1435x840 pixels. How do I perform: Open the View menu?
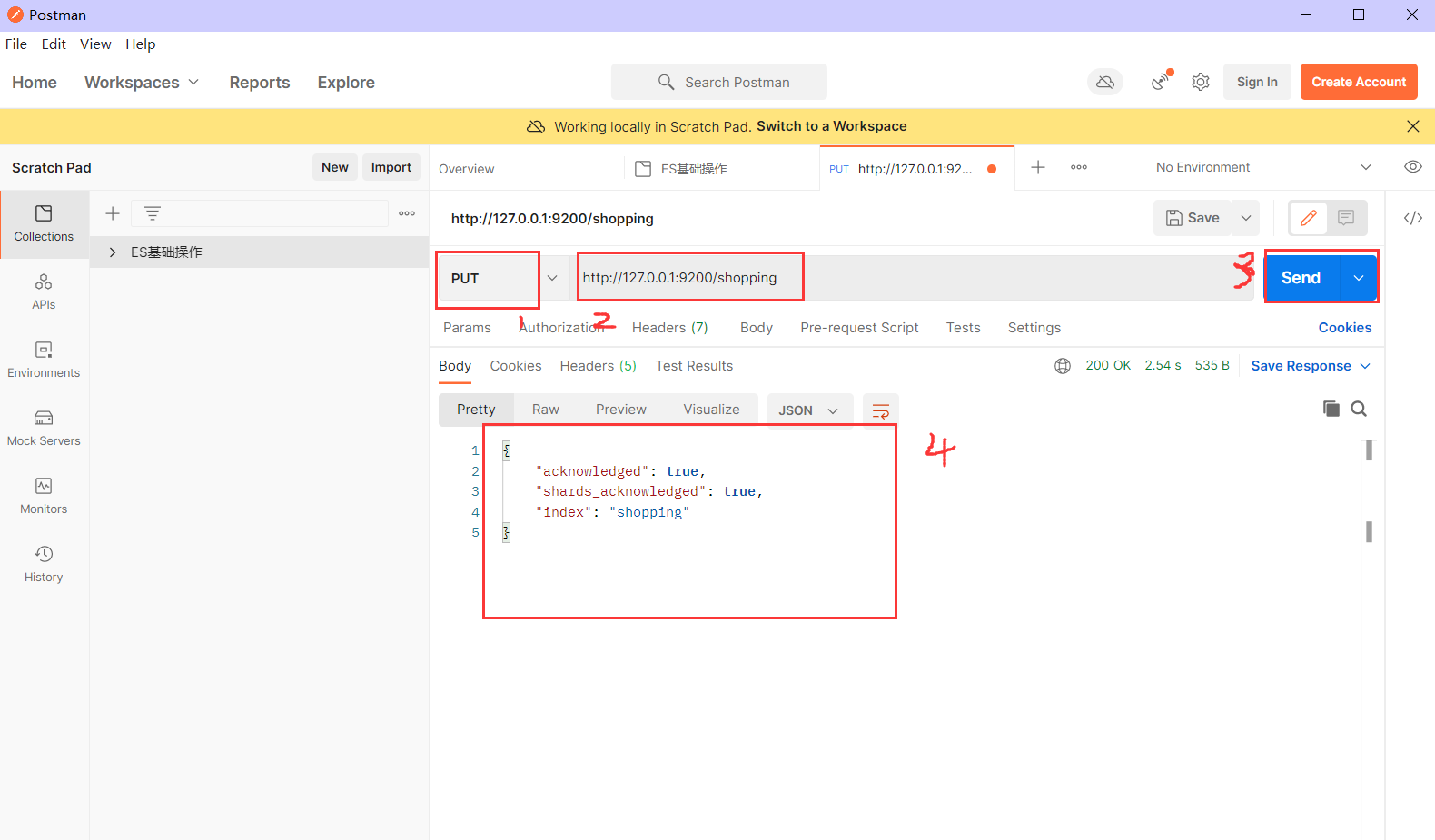(95, 44)
